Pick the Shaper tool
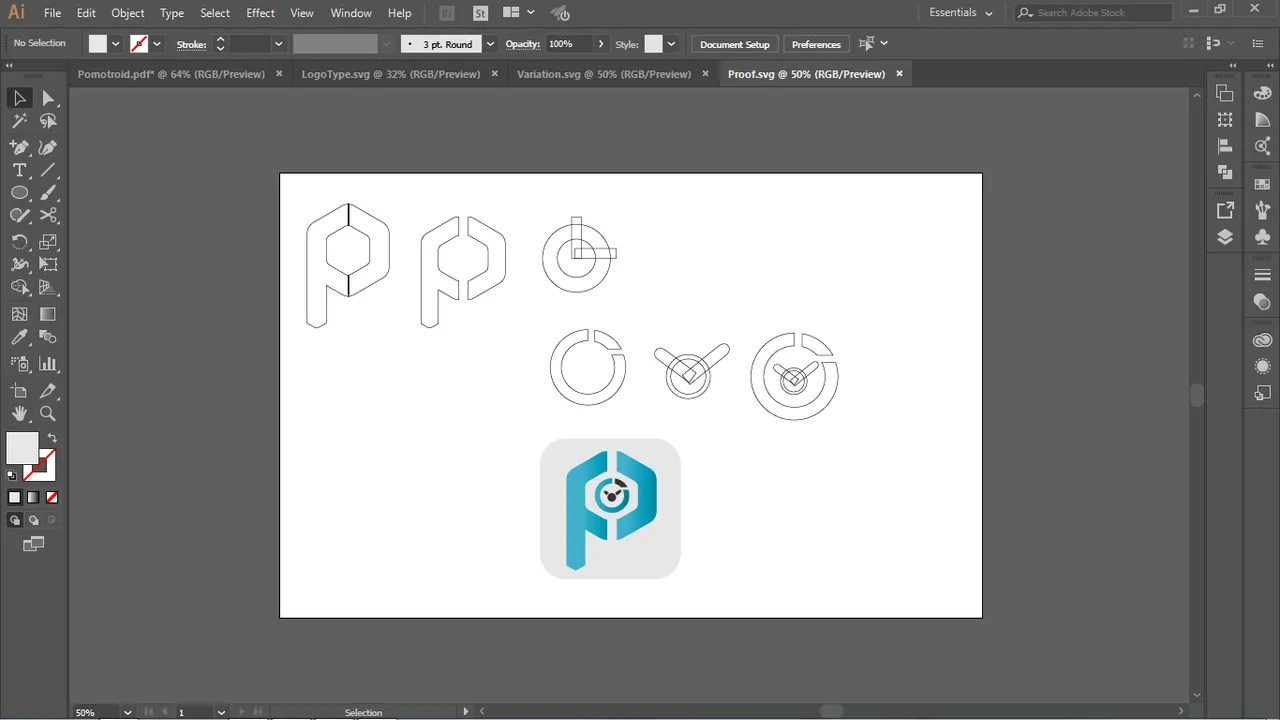The height and width of the screenshot is (720, 1280). pos(19,216)
